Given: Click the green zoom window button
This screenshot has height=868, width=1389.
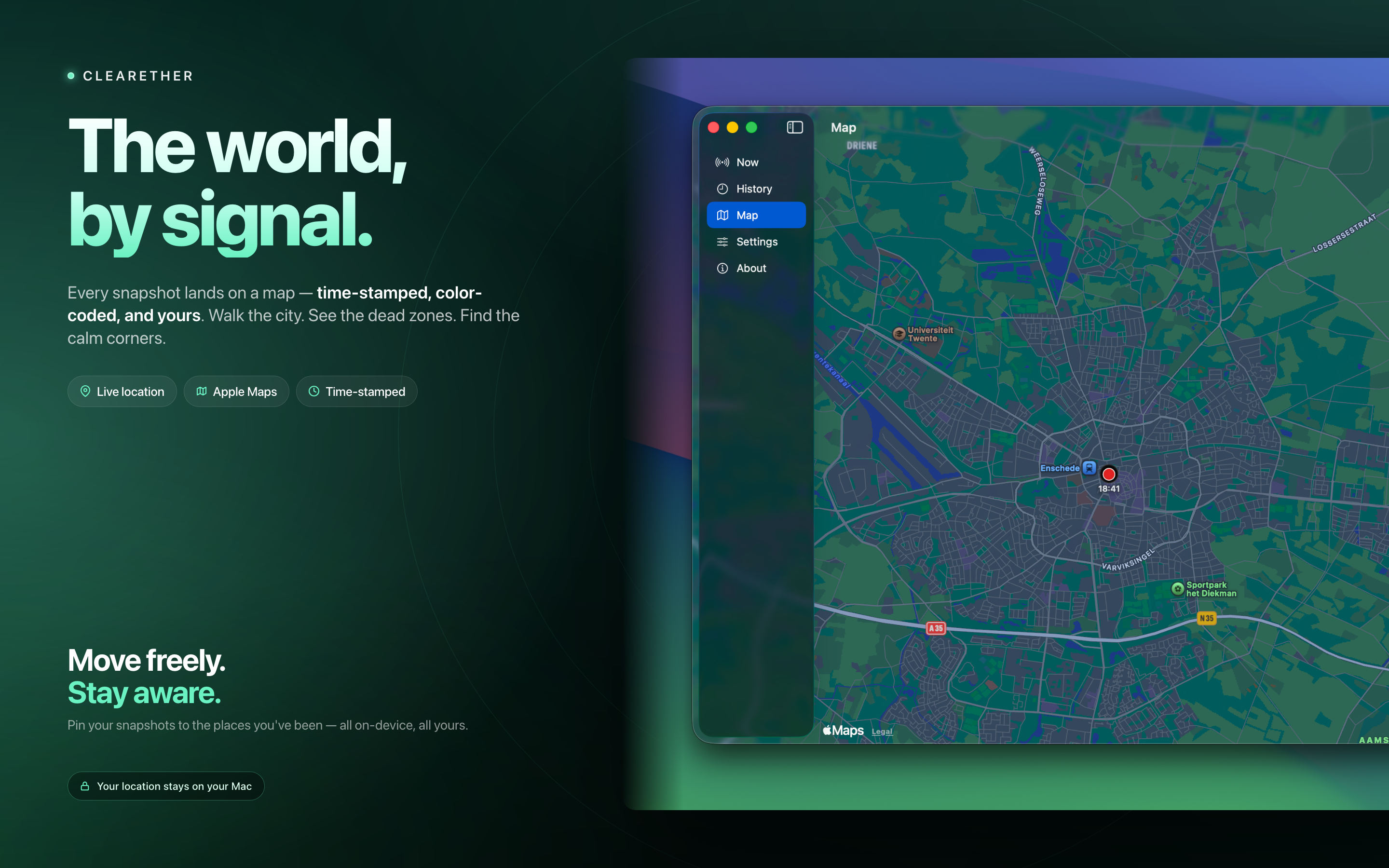Looking at the screenshot, I should click(751, 127).
